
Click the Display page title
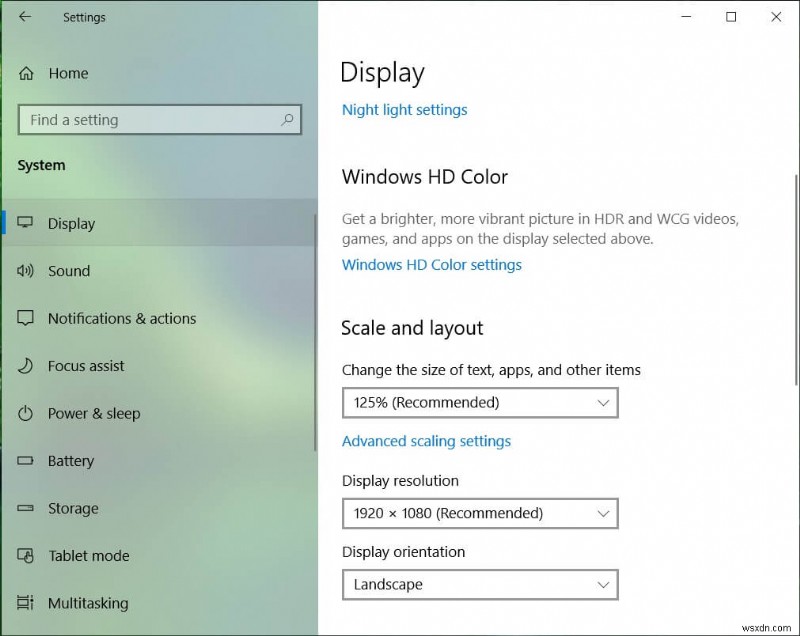tap(382, 72)
